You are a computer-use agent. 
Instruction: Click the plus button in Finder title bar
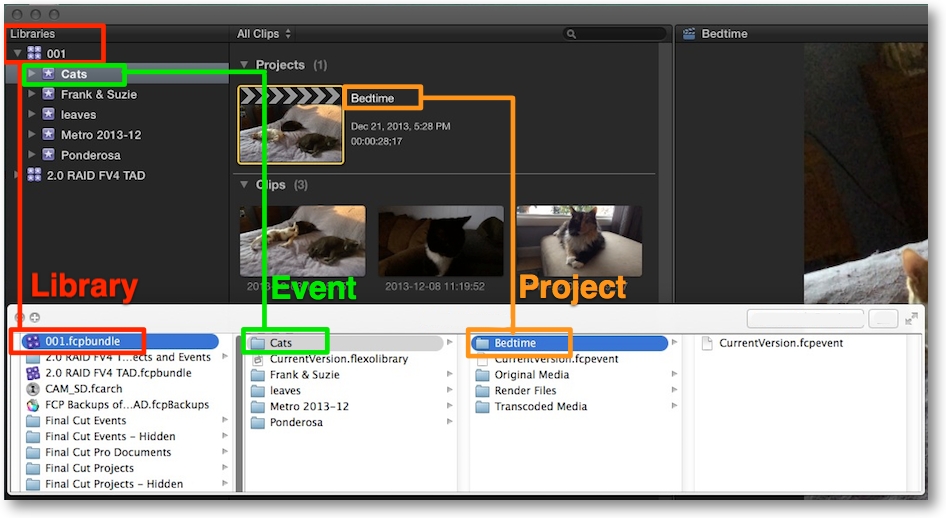point(35,317)
